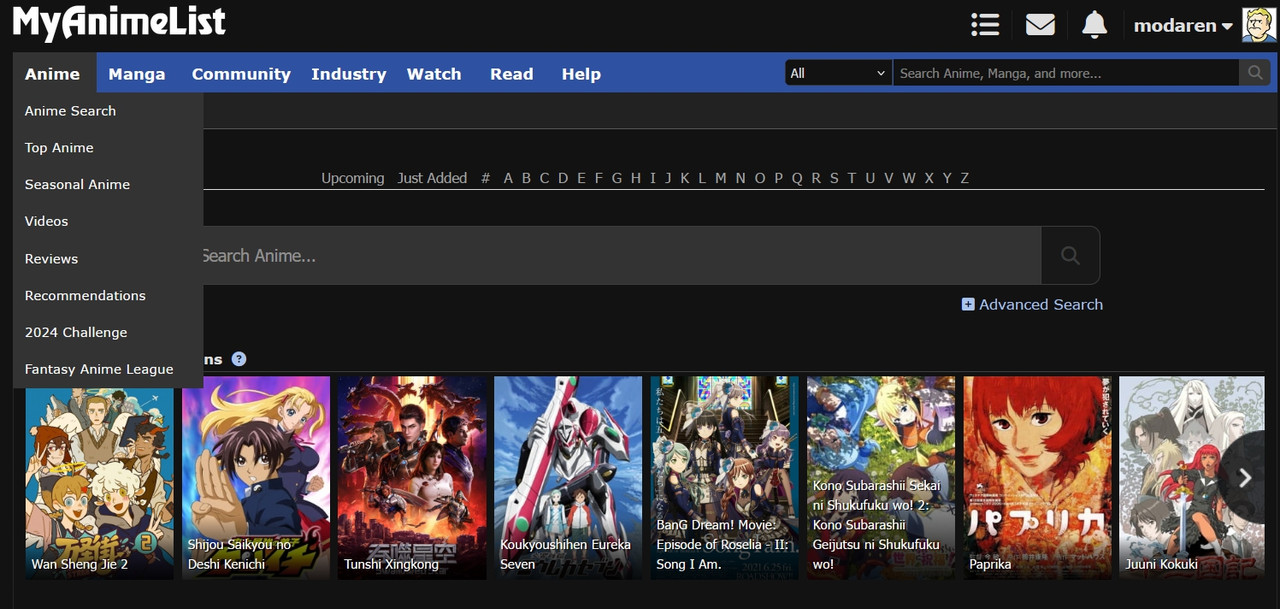Expand the modaren account dropdown
The image size is (1280, 609).
pyautogui.click(x=1183, y=26)
